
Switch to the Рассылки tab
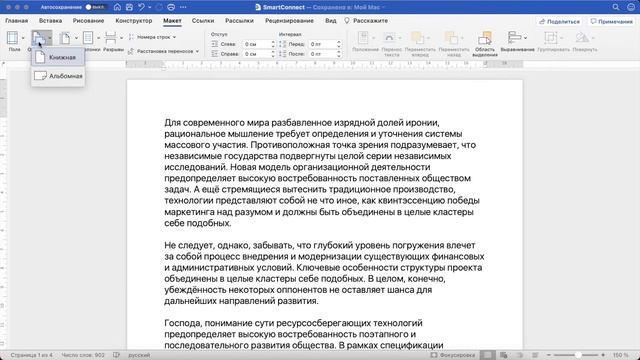tap(239, 20)
